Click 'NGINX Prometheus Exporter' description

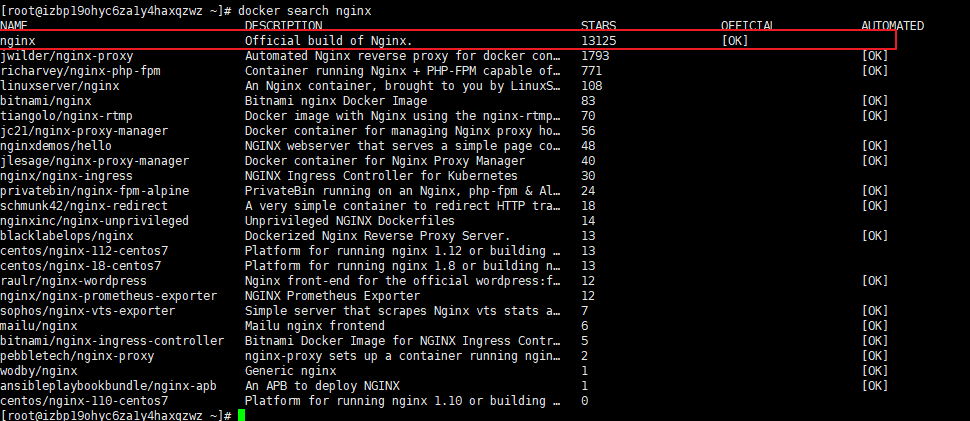point(332,296)
